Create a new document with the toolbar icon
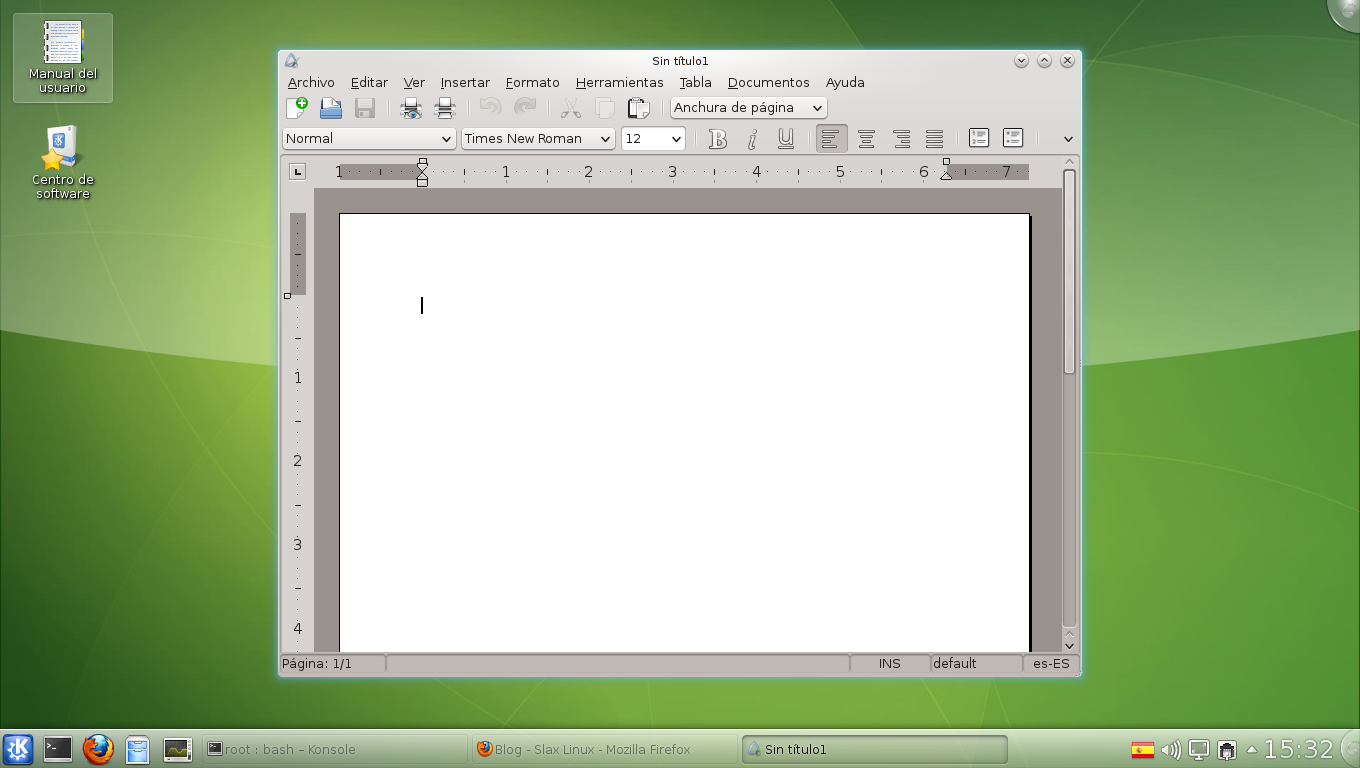The height and width of the screenshot is (768, 1360). tap(297, 108)
